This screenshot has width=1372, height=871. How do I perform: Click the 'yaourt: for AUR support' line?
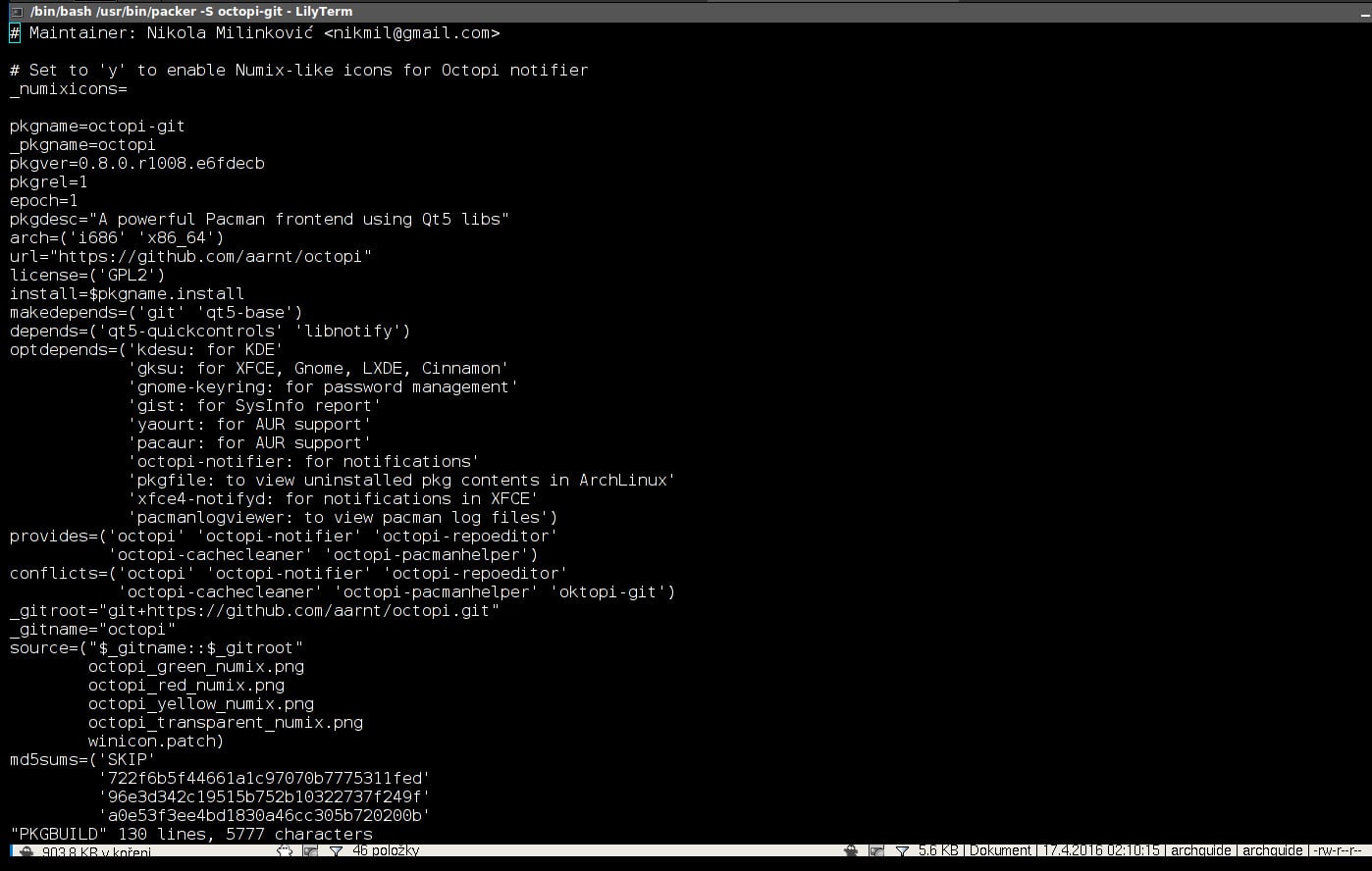pyautogui.click(x=250, y=424)
